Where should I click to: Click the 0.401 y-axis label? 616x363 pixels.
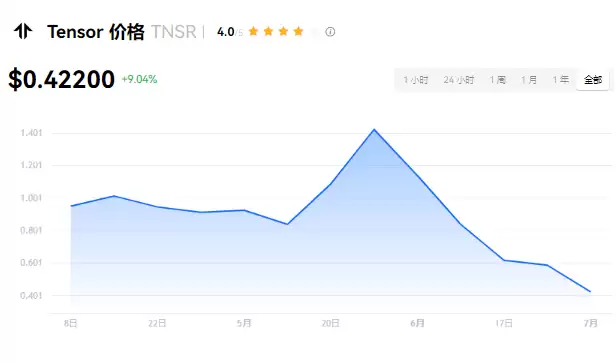(x=31, y=295)
